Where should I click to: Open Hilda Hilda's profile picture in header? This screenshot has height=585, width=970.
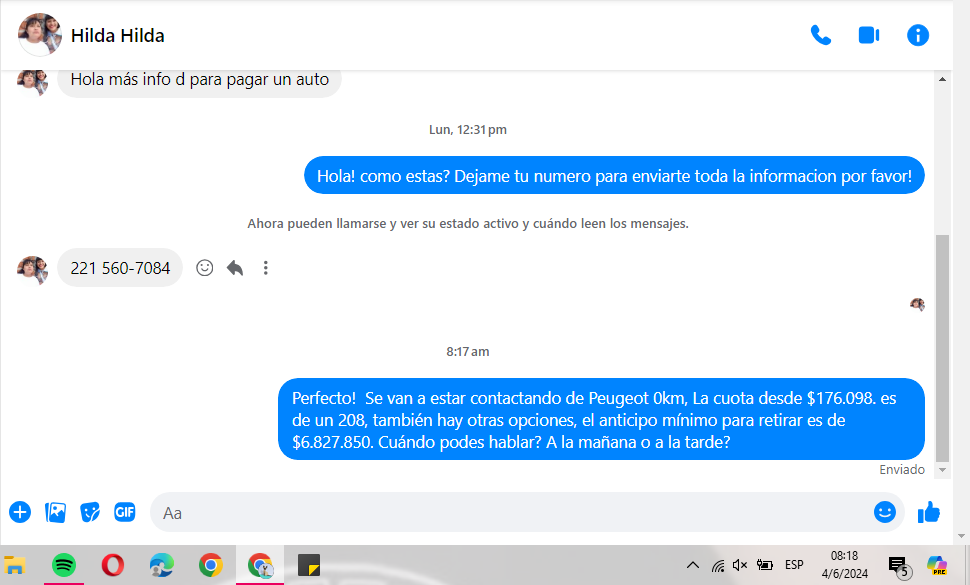(x=40, y=35)
